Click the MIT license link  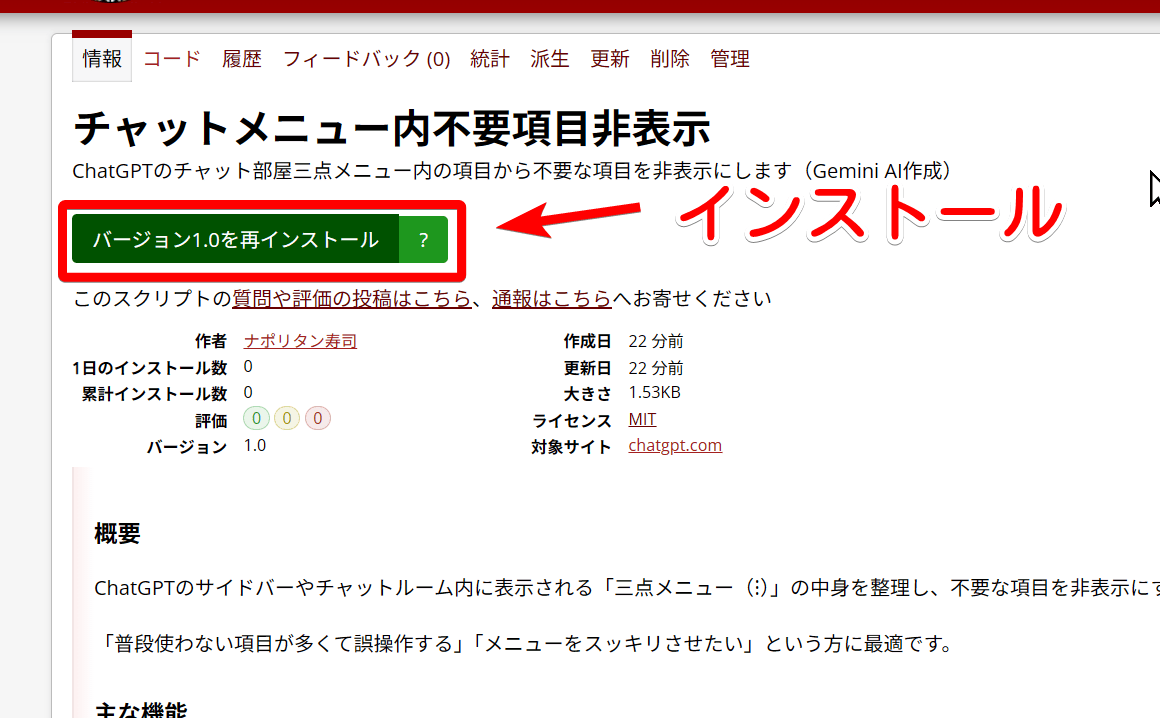tap(642, 419)
